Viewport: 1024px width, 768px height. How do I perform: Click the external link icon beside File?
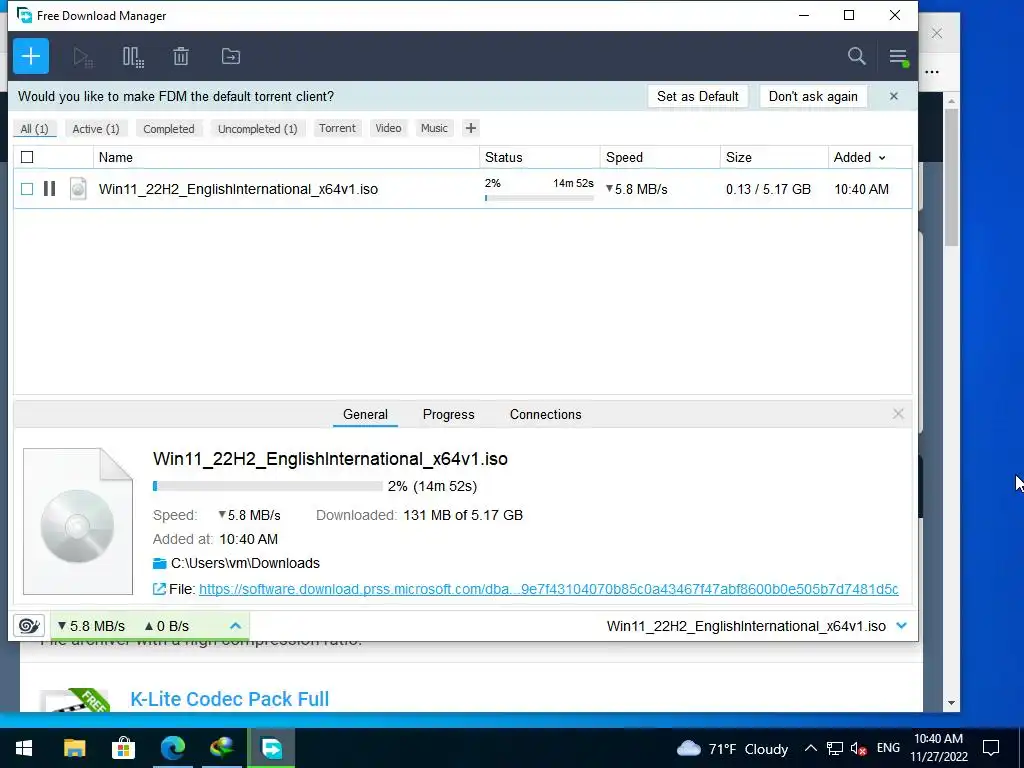click(159, 589)
